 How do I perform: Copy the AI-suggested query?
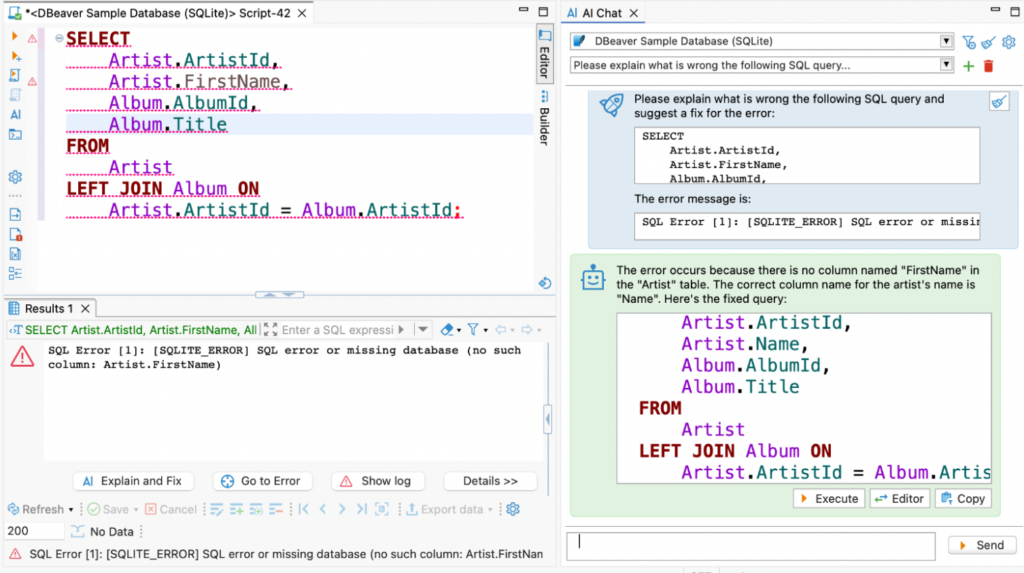tap(963, 499)
